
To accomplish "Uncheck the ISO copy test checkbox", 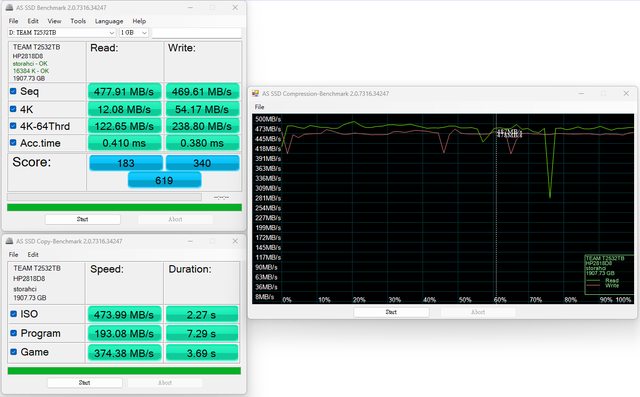I will pyautogui.click(x=13, y=313).
